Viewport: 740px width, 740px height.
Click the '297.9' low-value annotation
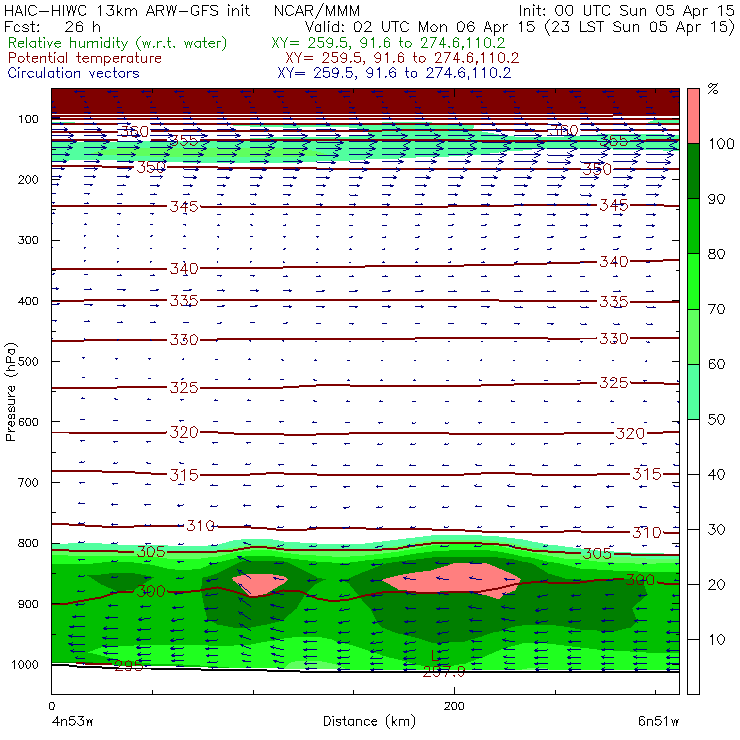tap(444, 672)
